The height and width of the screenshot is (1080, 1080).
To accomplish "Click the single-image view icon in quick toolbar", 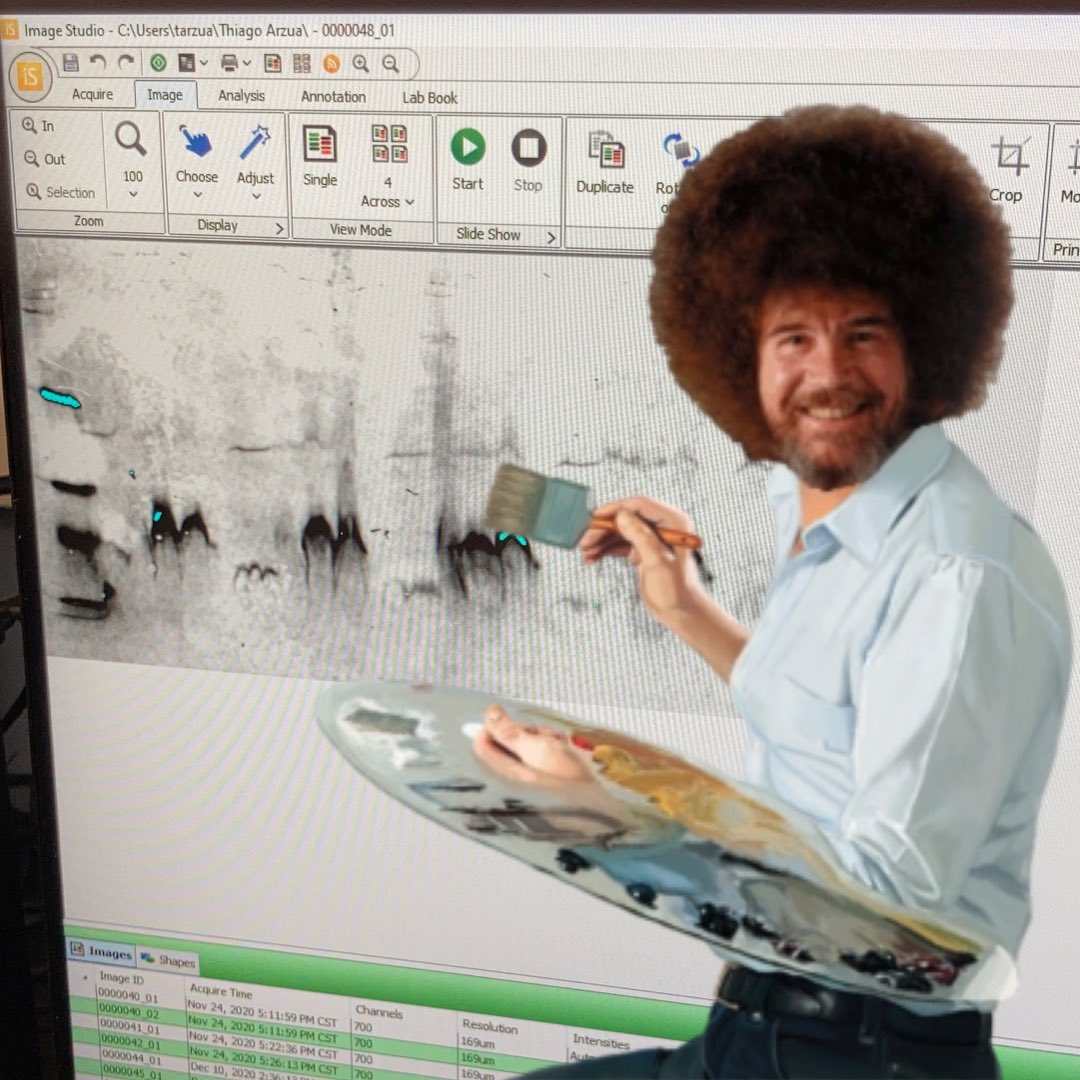I will (273, 63).
